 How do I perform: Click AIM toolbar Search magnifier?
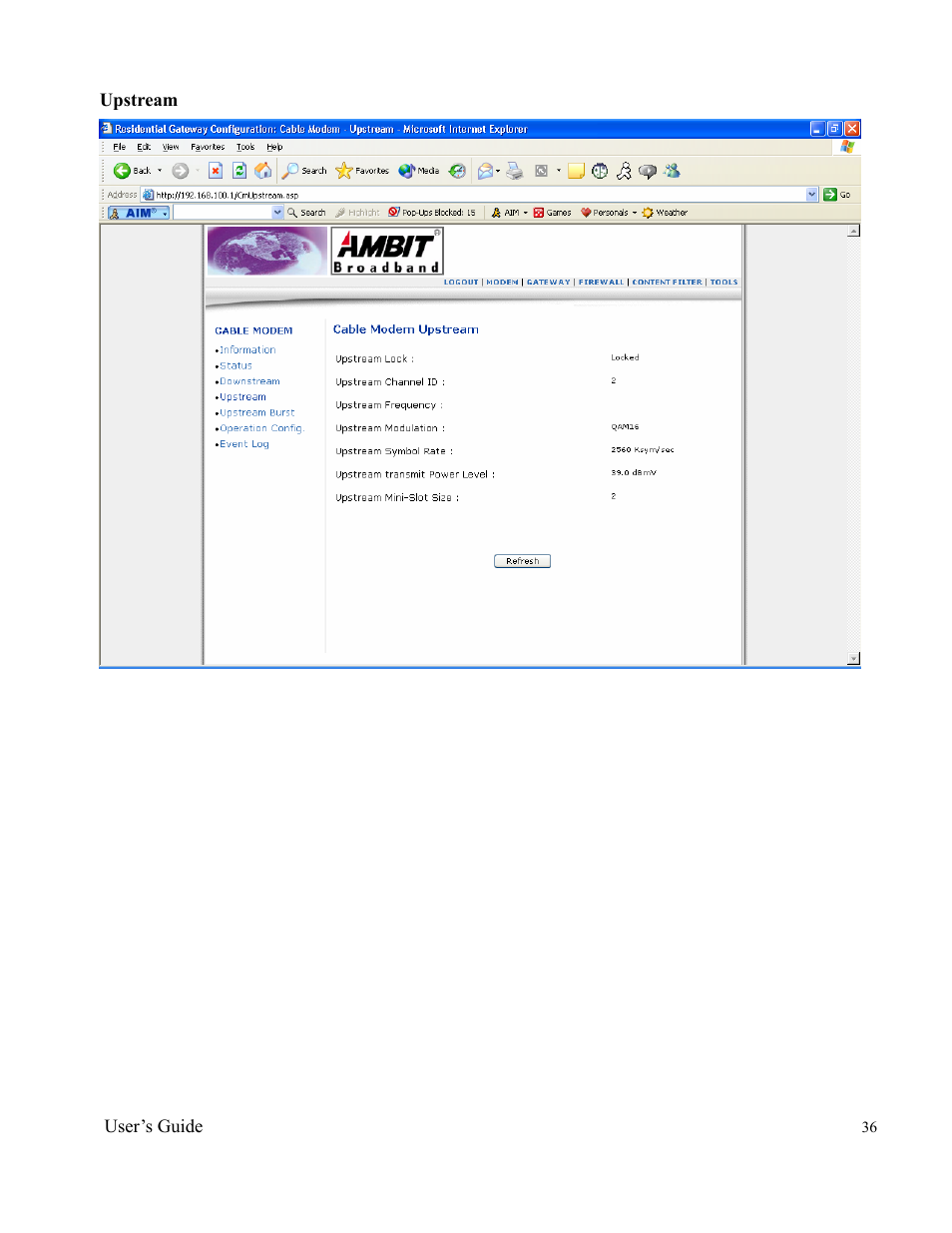pyautogui.click(x=306, y=213)
